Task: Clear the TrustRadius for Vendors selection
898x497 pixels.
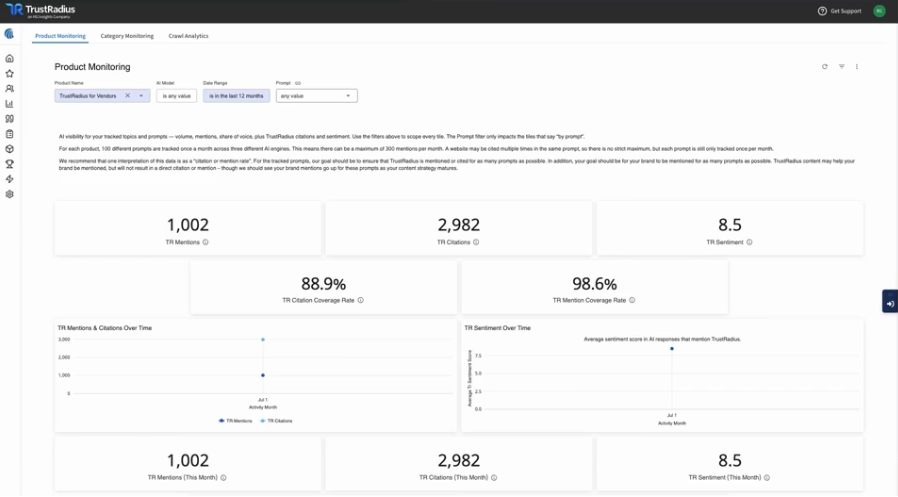Action: (127, 96)
